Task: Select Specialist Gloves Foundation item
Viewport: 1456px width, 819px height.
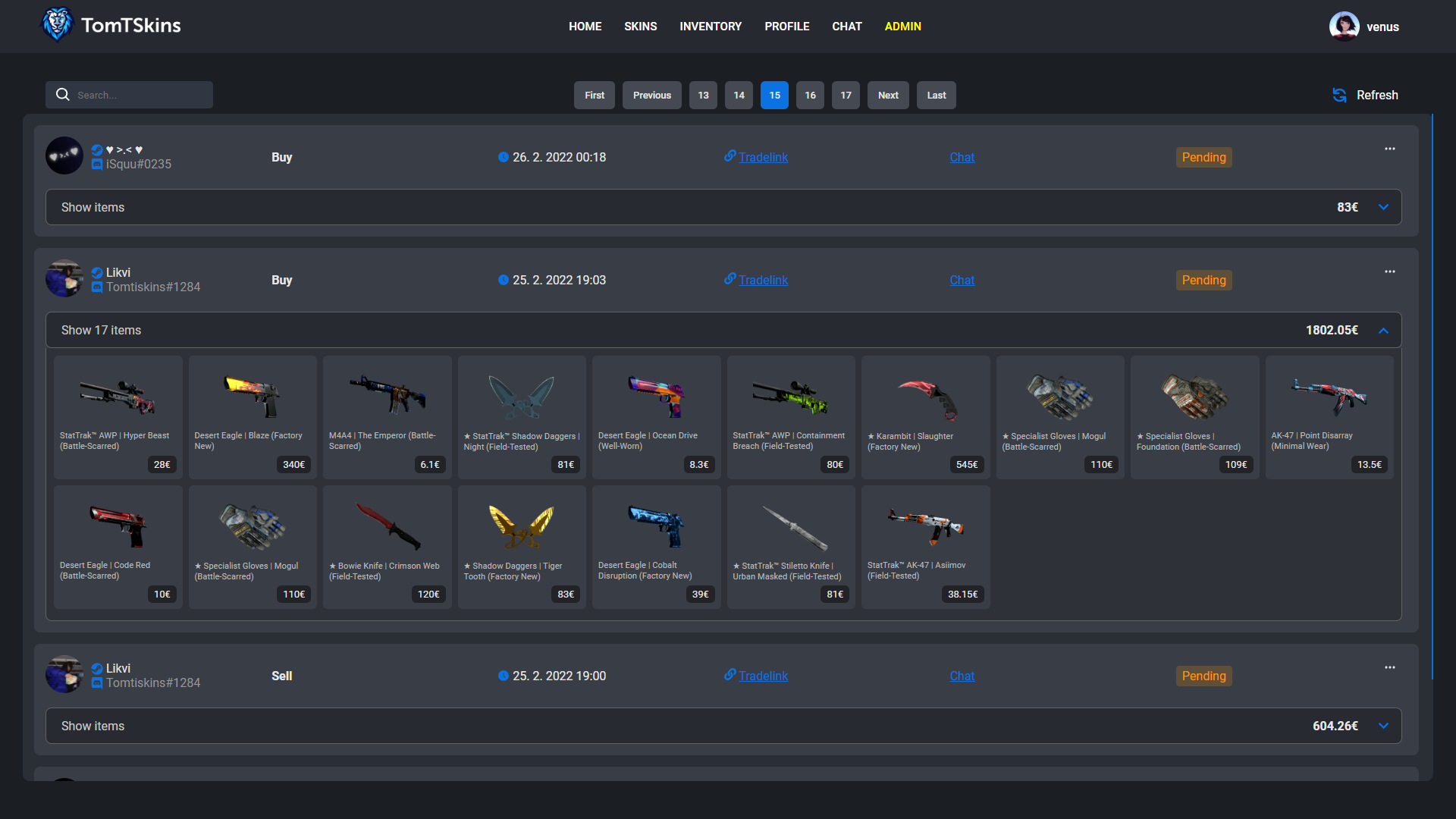Action: [1195, 417]
